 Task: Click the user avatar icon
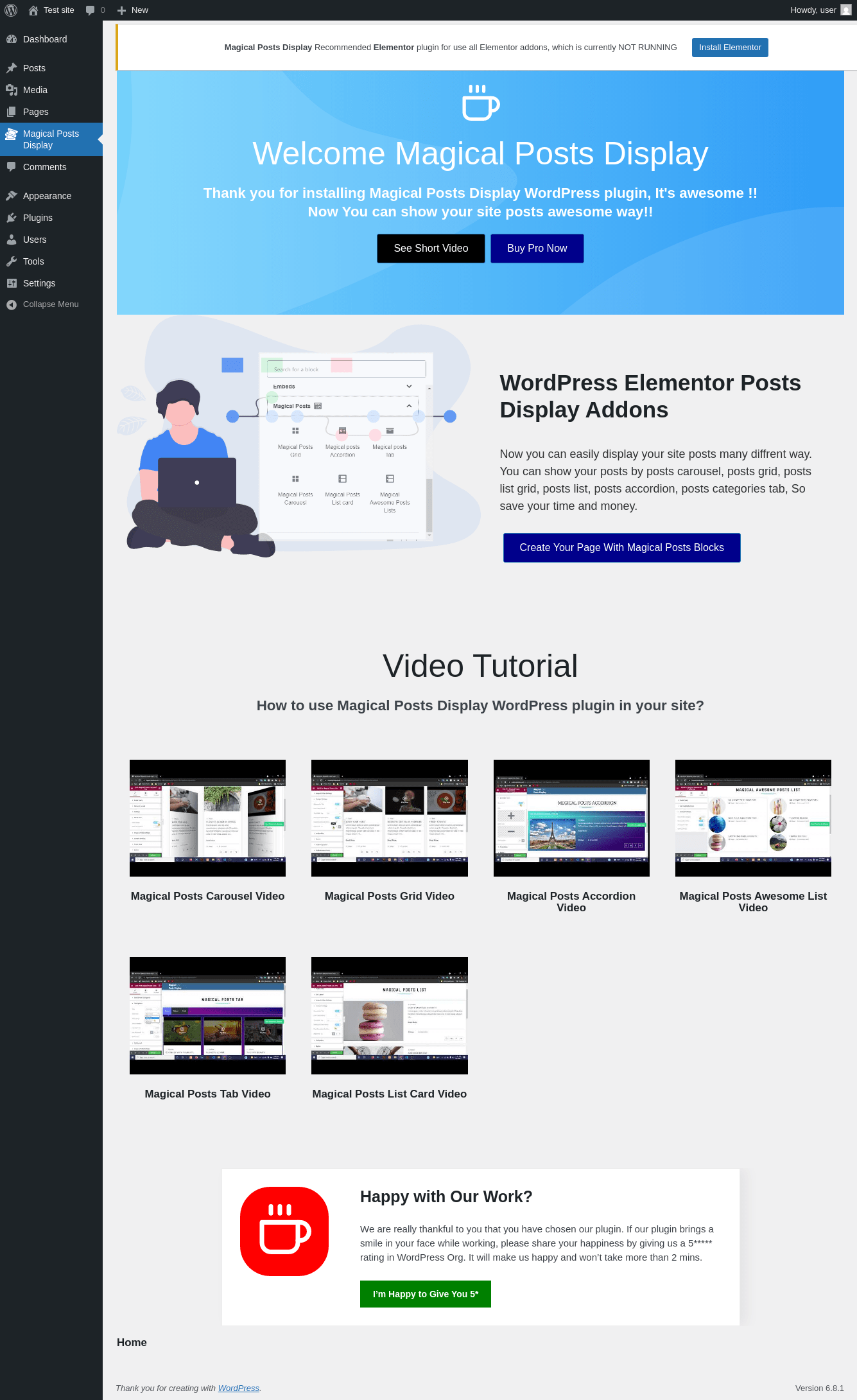point(846,10)
